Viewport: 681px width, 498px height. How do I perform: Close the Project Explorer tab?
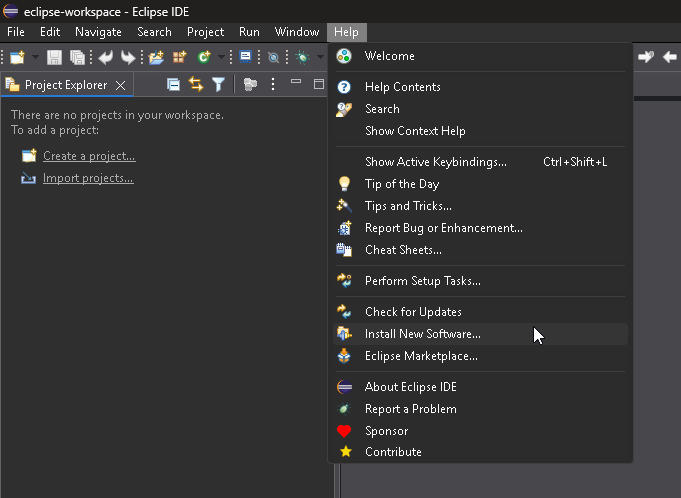click(120, 86)
